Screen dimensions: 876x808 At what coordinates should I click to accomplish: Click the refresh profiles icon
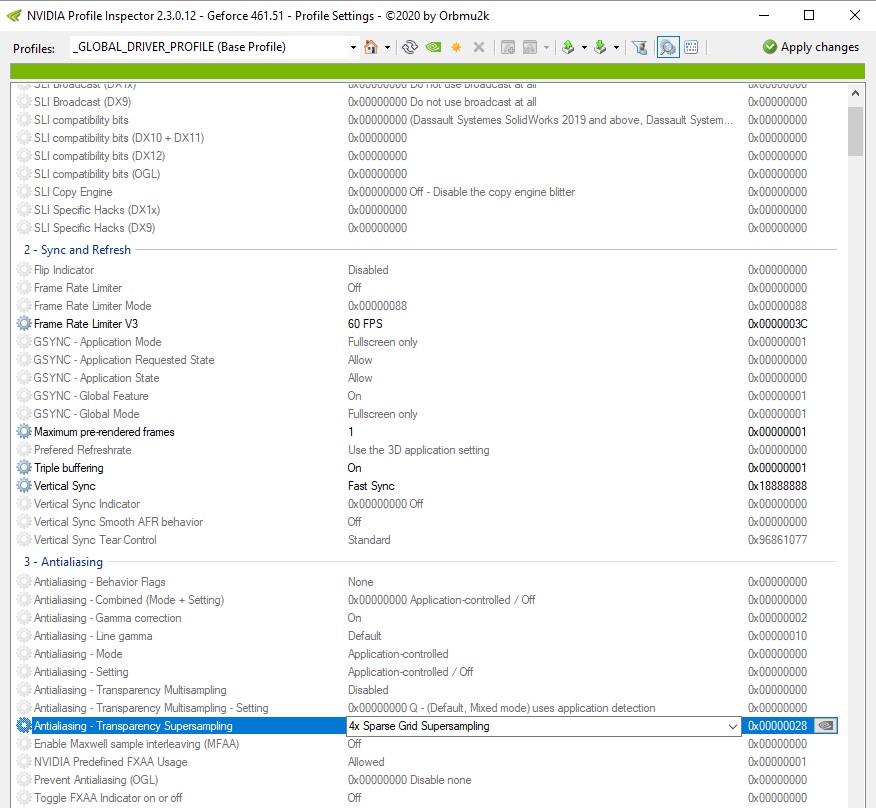[x=410, y=47]
